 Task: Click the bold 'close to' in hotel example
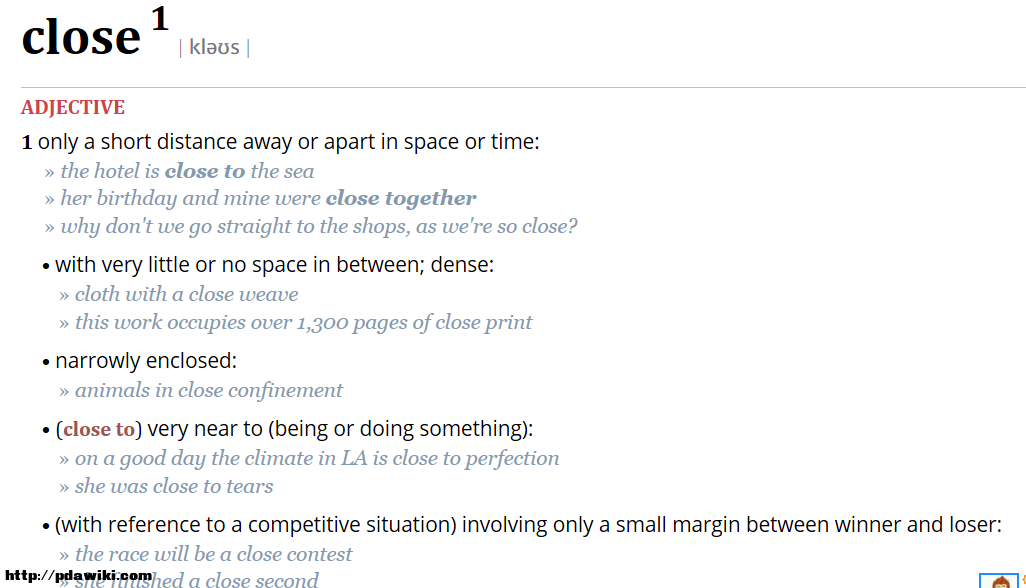(x=205, y=171)
